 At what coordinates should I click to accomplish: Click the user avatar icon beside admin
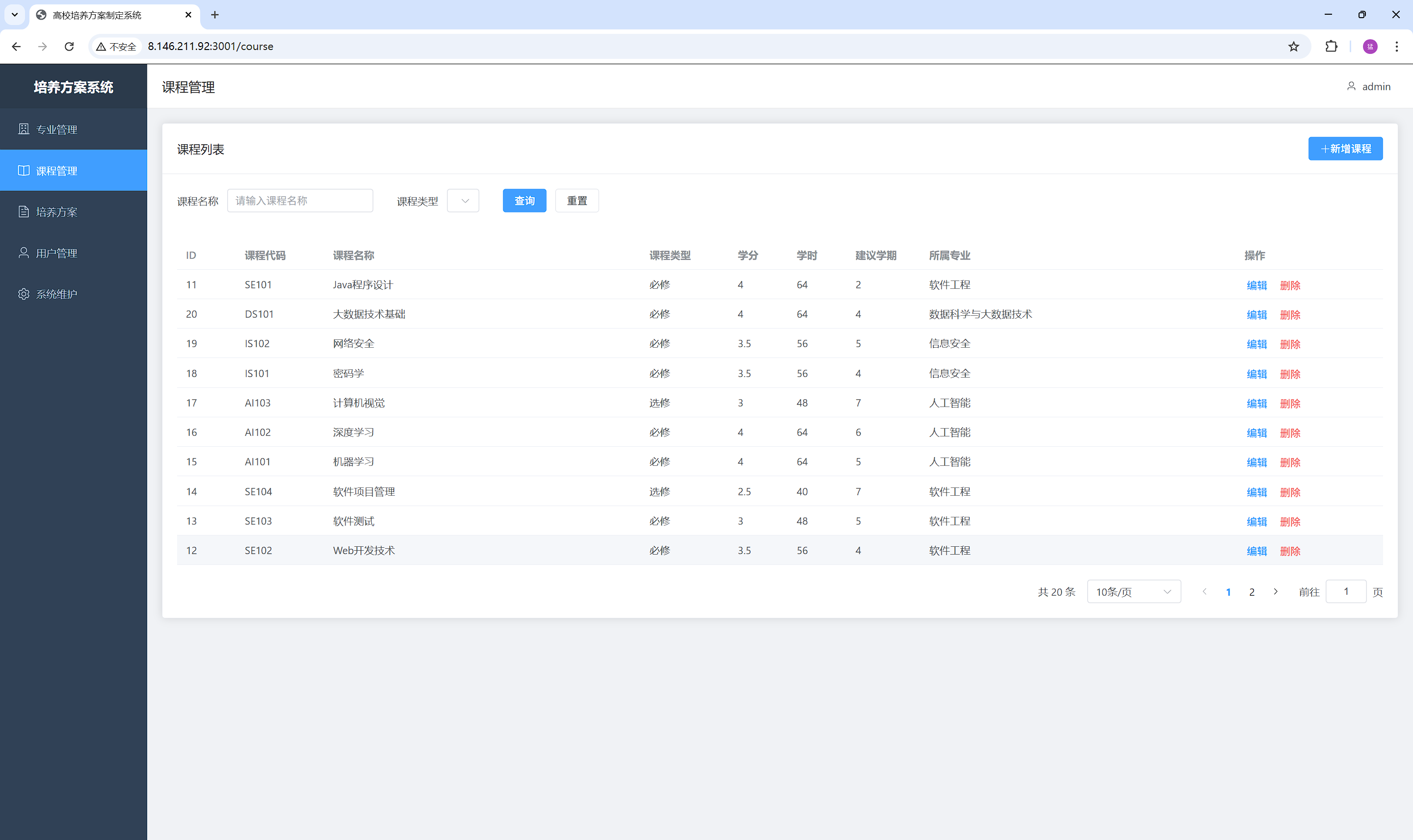[x=1351, y=86]
